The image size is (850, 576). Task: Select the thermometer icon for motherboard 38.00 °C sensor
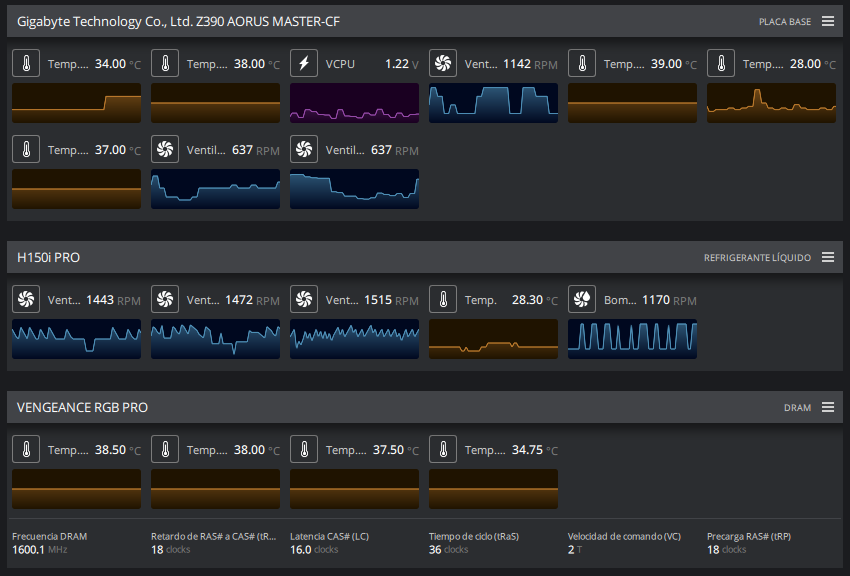click(x=165, y=63)
